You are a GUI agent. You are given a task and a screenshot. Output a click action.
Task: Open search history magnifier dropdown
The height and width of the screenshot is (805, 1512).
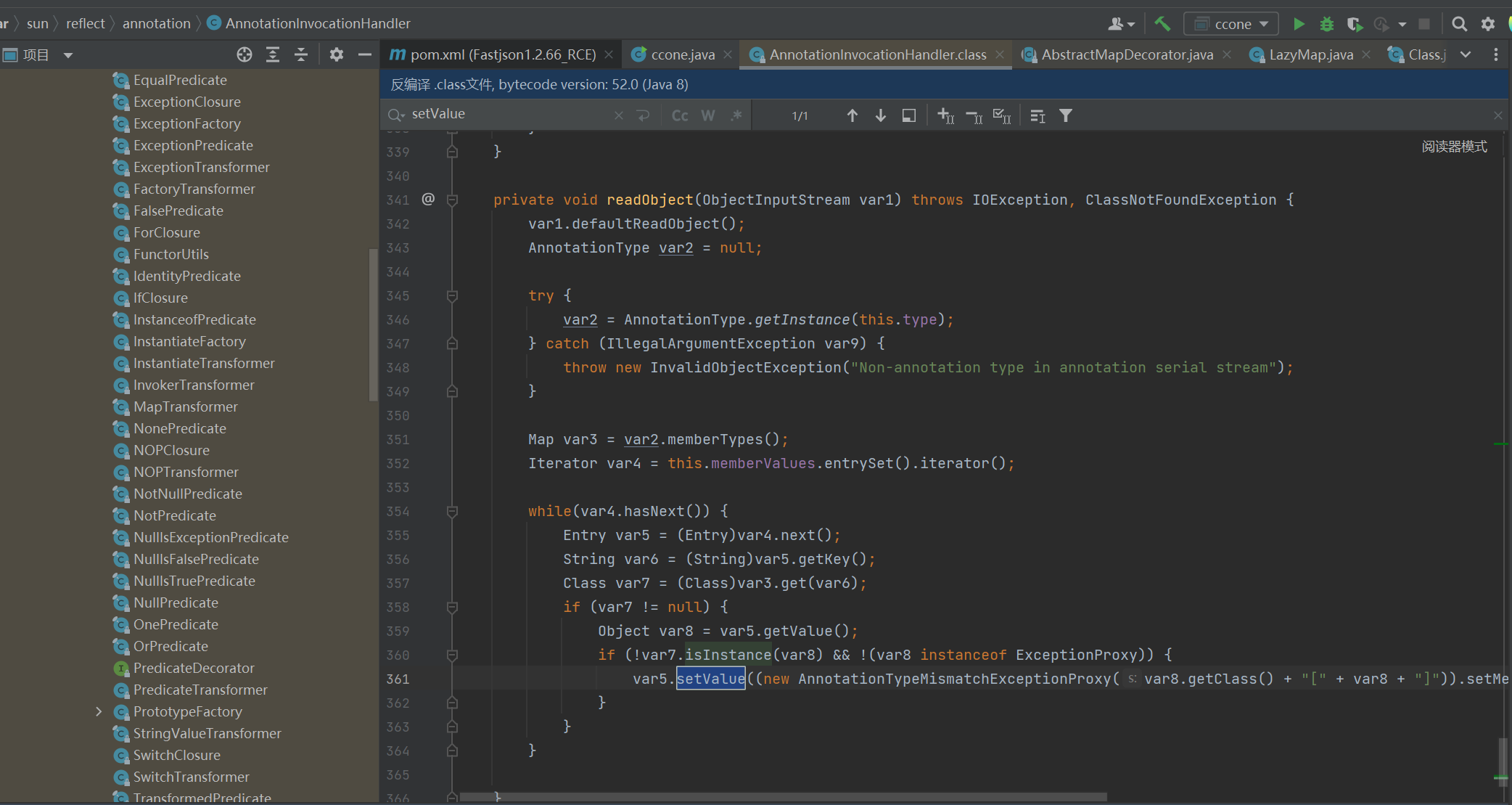click(x=396, y=115)
